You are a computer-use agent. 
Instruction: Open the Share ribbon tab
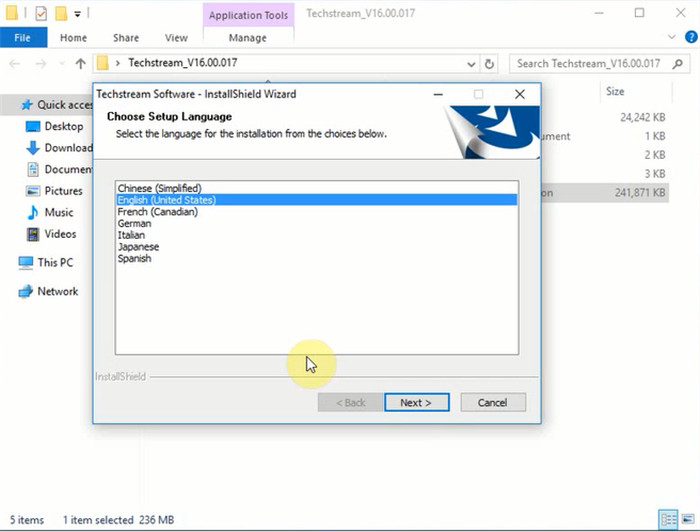(126, 38)
